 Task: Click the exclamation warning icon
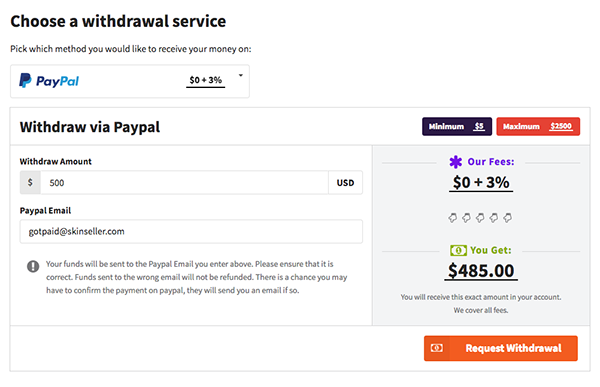click(33, 266)
